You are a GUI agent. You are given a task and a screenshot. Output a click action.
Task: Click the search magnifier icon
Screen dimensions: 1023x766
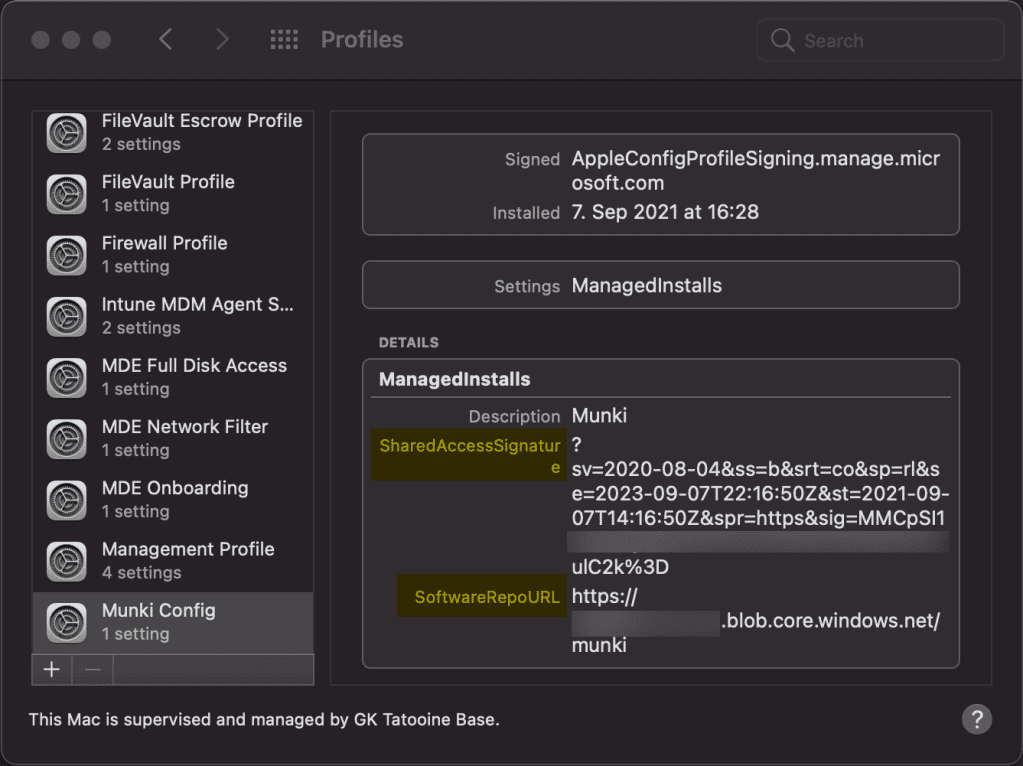(782, 40)
